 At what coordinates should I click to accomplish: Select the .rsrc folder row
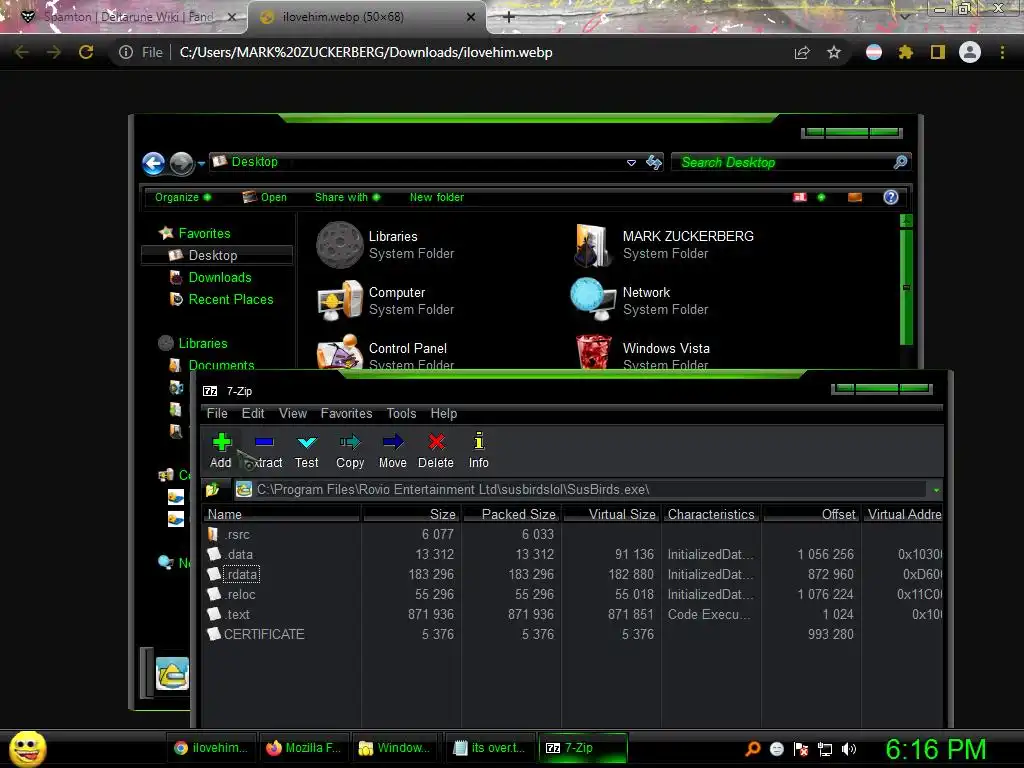(x=573, y=534)
